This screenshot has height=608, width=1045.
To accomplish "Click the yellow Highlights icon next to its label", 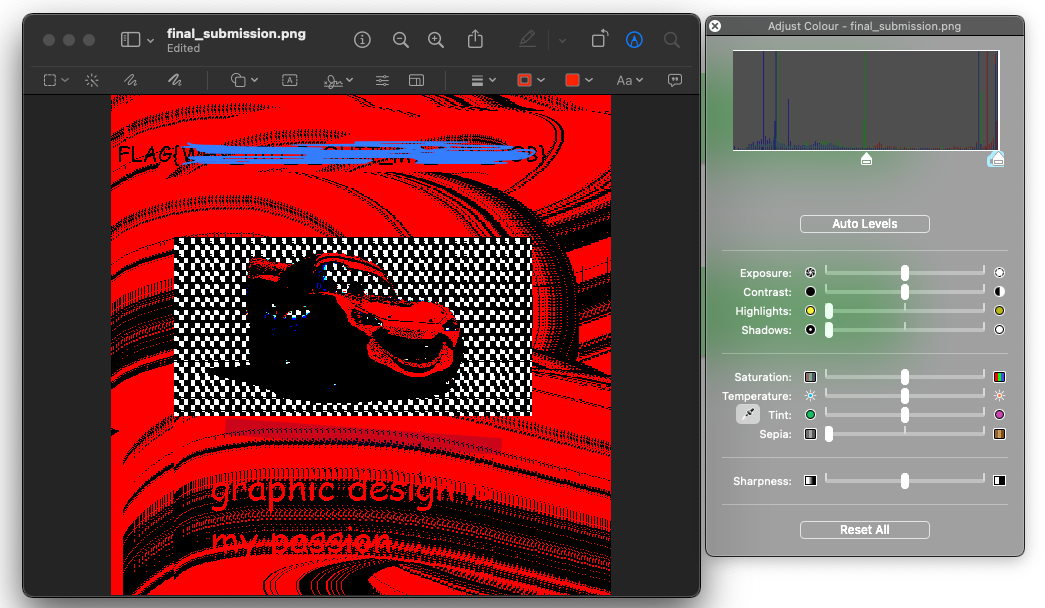I will click(810, 311).
